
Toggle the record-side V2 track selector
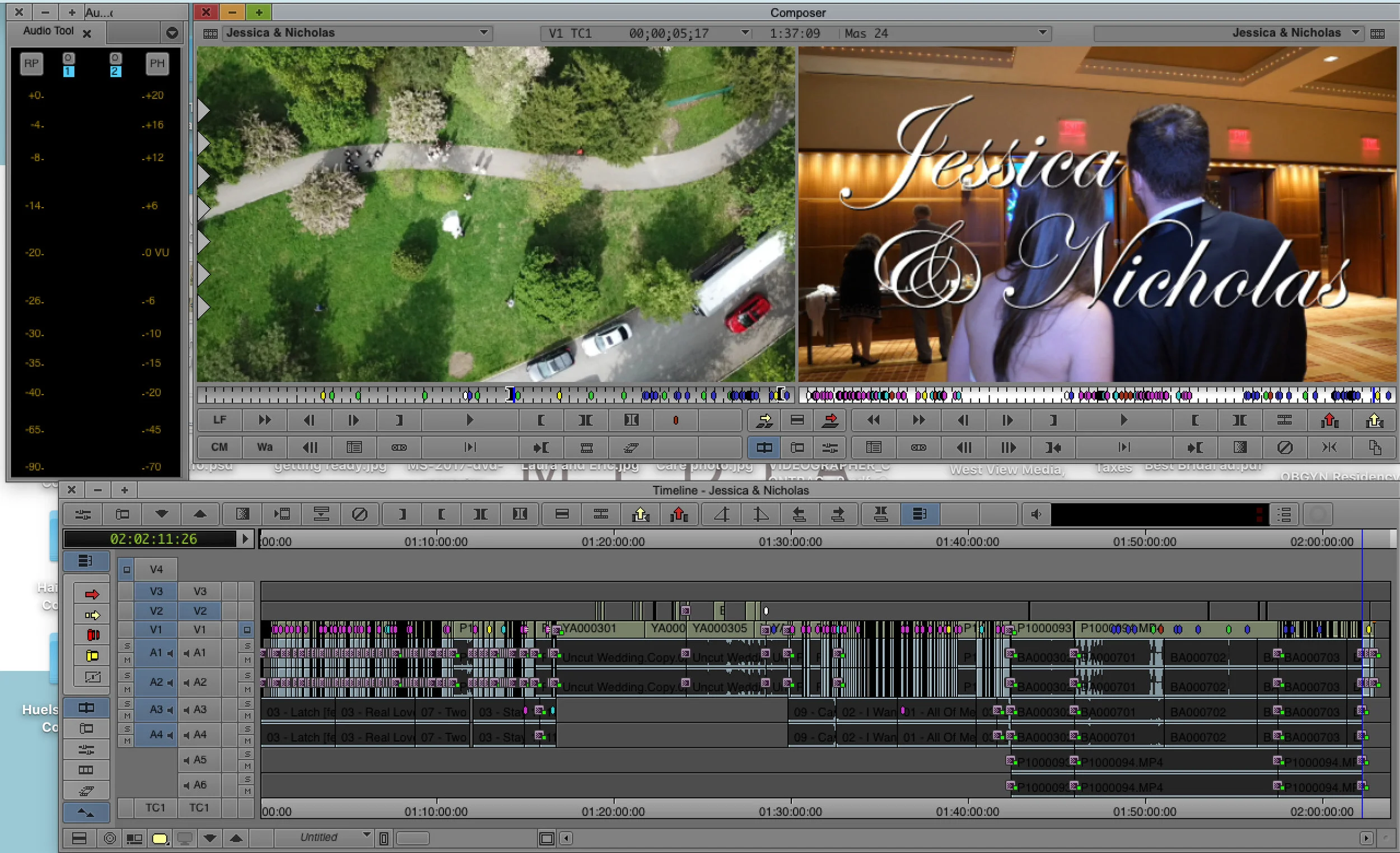coord(199,611)
